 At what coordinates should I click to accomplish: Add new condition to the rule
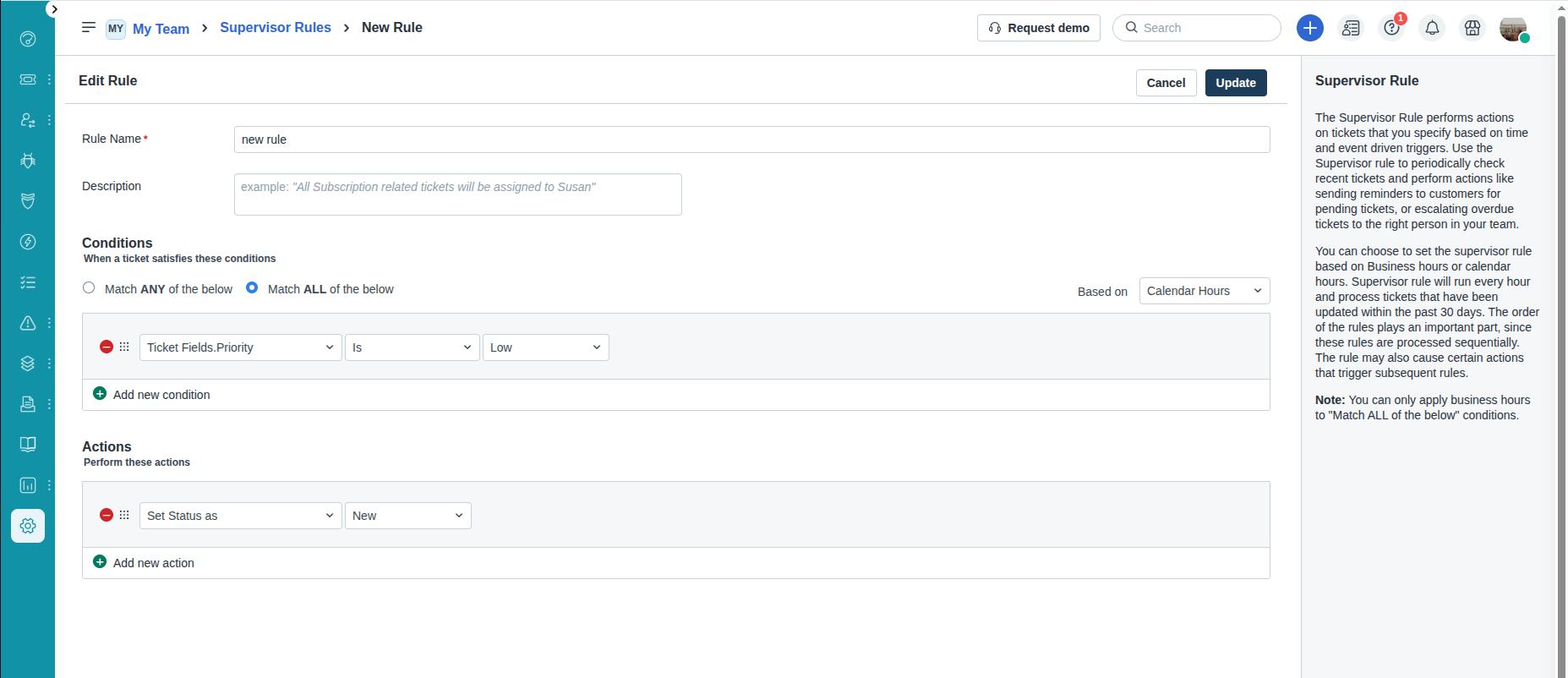[x=161, y=395]
